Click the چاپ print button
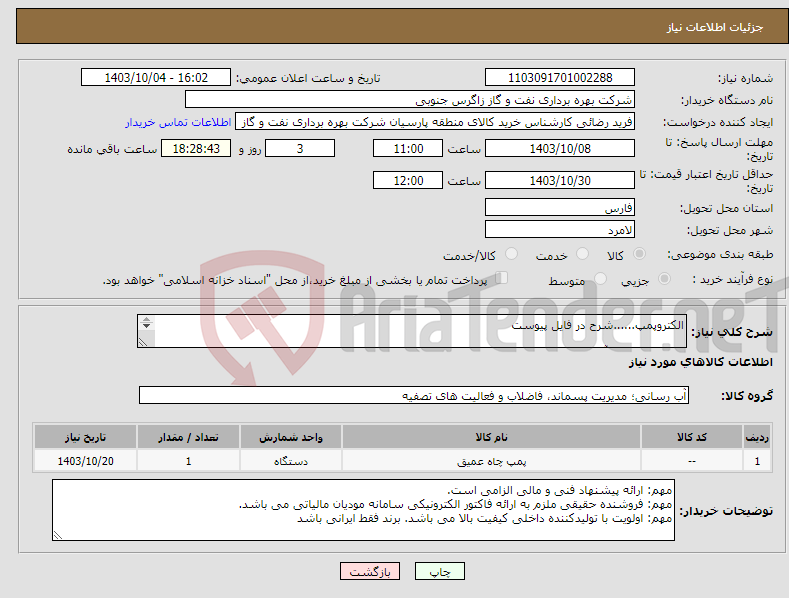 coord(439,571)
